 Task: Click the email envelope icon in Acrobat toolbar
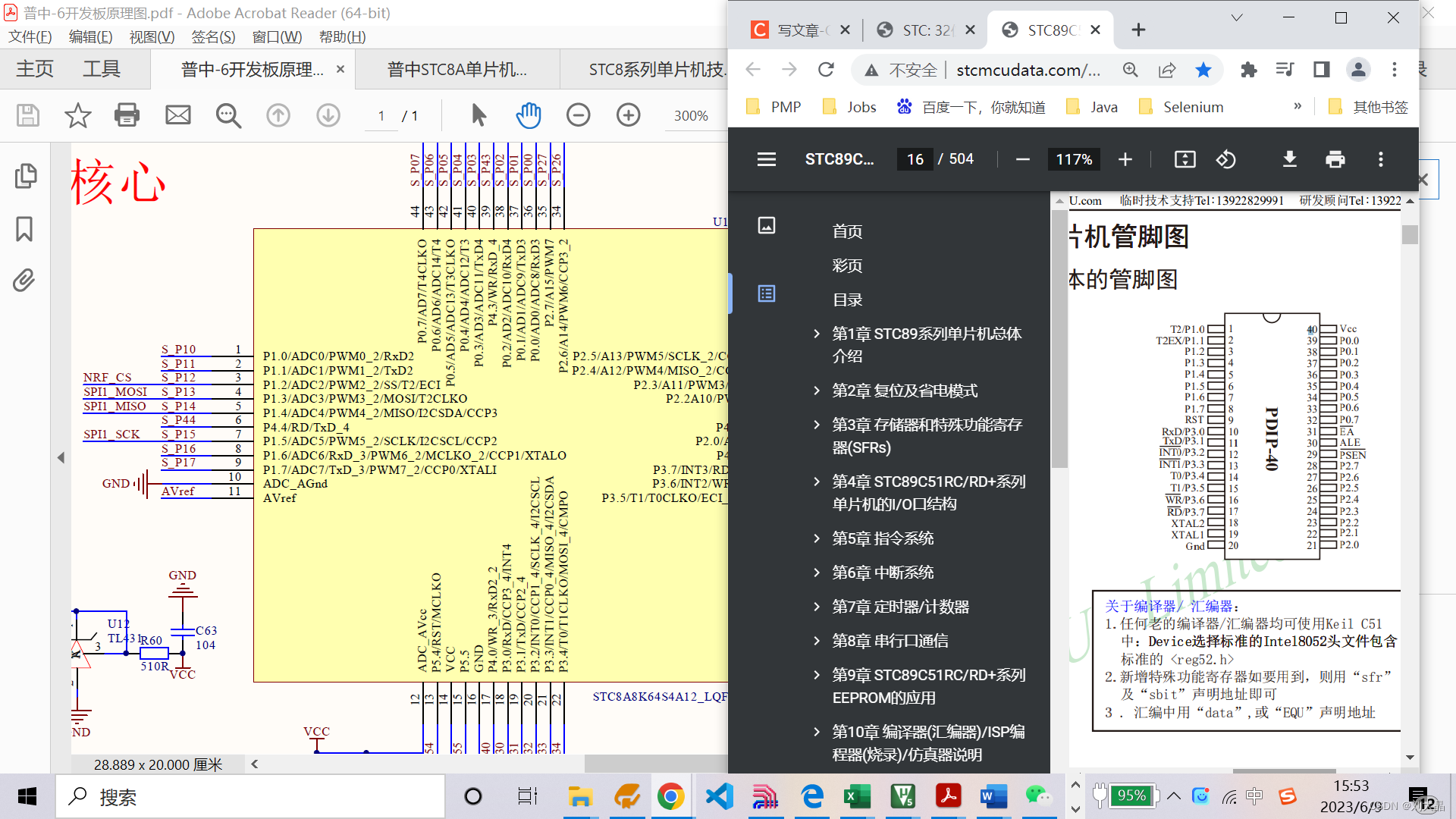tap(178, 115)
